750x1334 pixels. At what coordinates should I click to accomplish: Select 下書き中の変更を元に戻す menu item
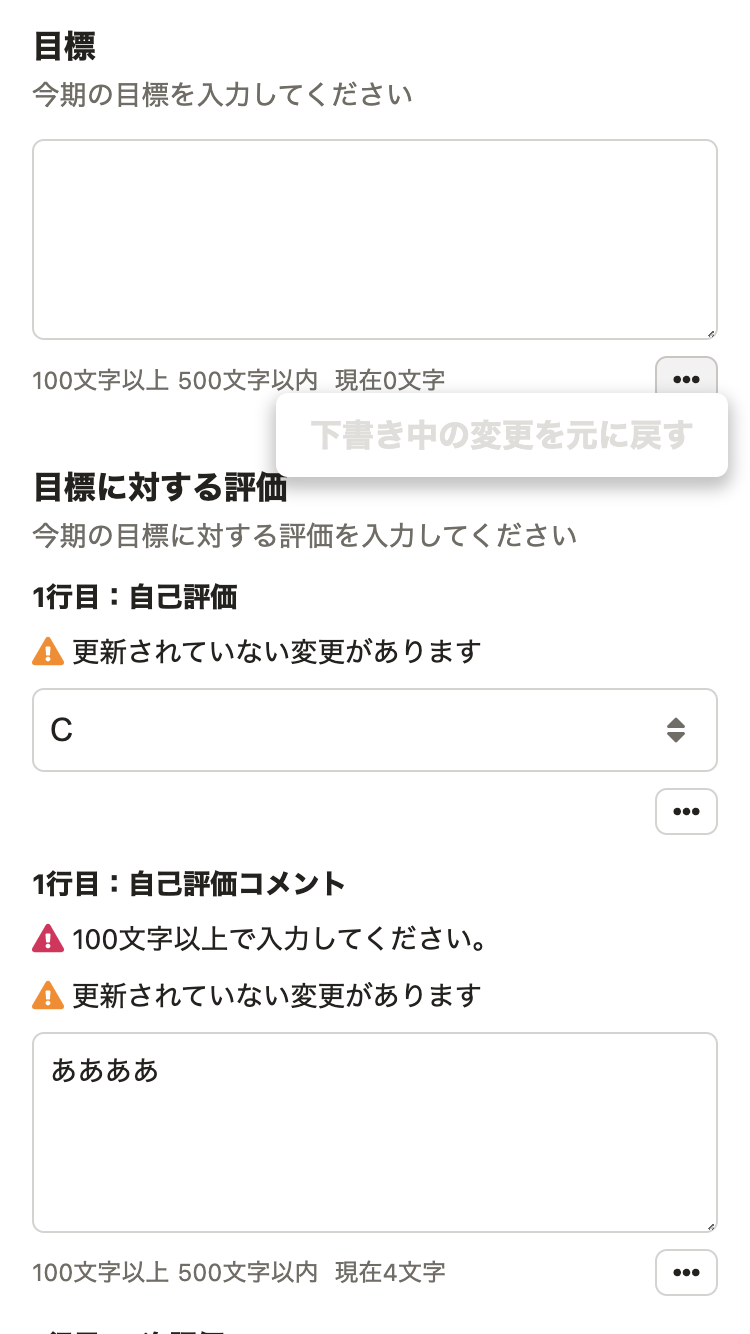[501, 435]
